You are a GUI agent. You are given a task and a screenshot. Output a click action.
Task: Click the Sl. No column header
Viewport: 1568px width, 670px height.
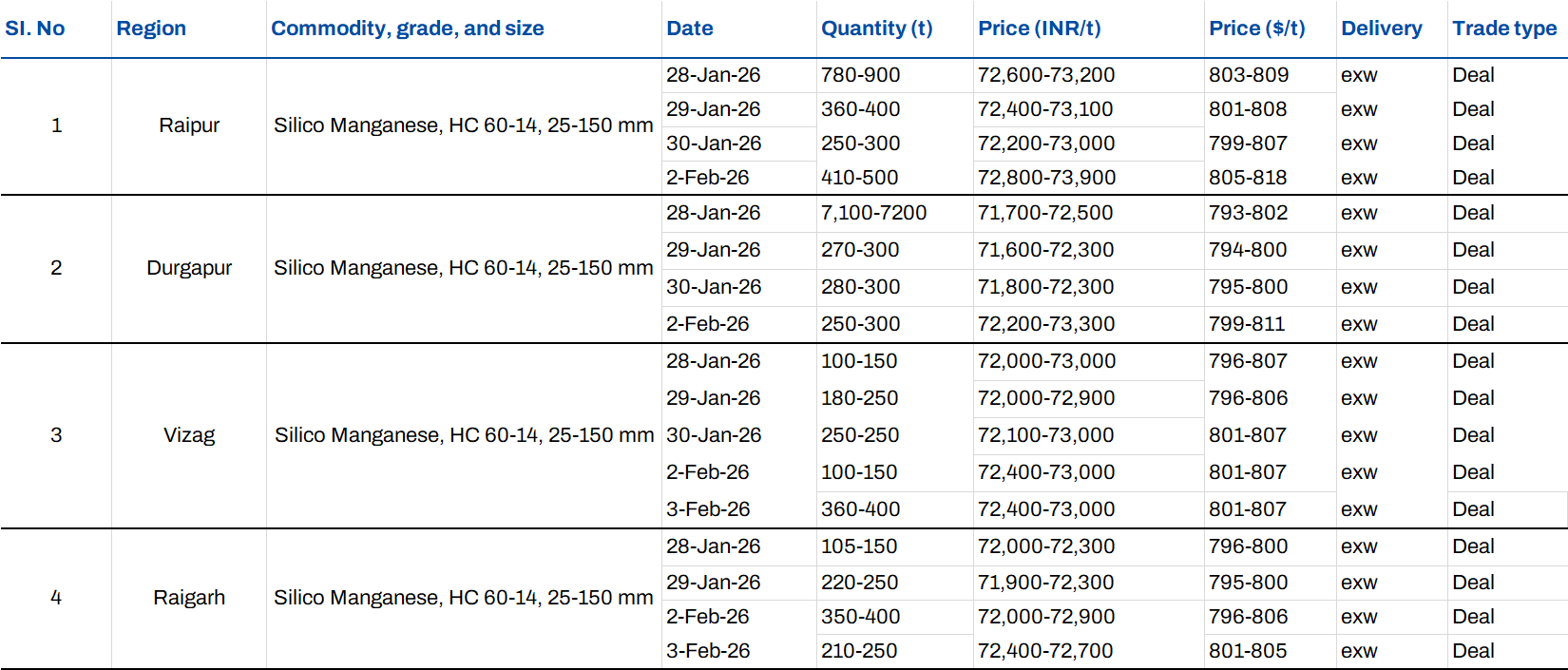(x=35, y=29)
